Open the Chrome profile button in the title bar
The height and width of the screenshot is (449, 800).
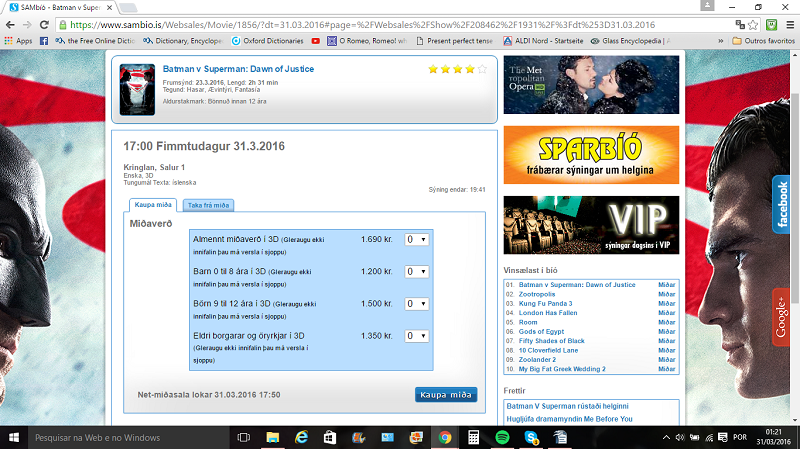(707, 5)
